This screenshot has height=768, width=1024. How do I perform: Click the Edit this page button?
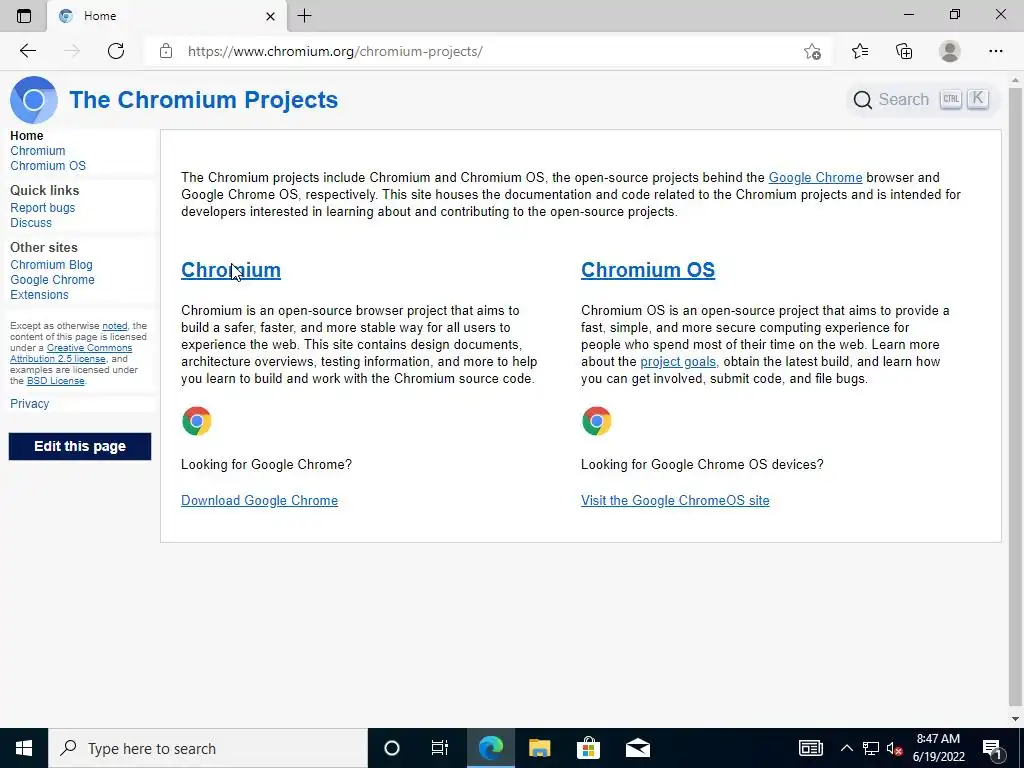pos(80,447)
